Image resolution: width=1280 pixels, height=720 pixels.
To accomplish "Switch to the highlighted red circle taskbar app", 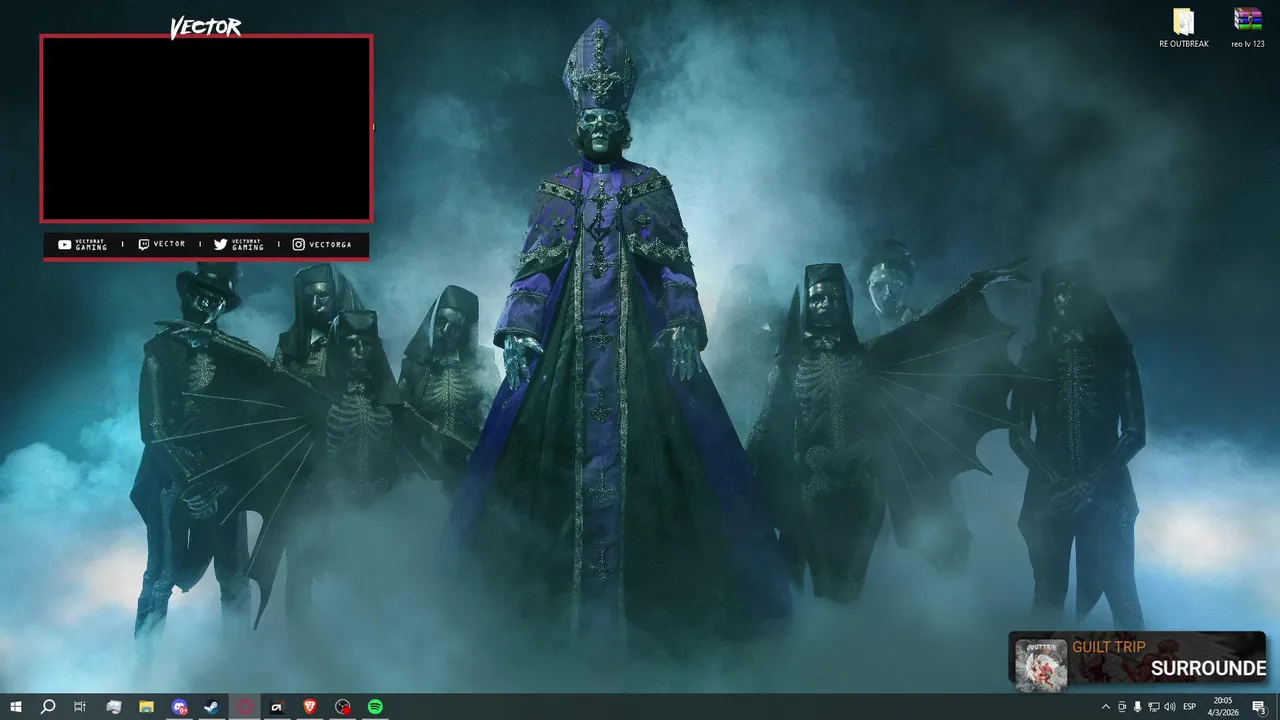I will (245, 707).
